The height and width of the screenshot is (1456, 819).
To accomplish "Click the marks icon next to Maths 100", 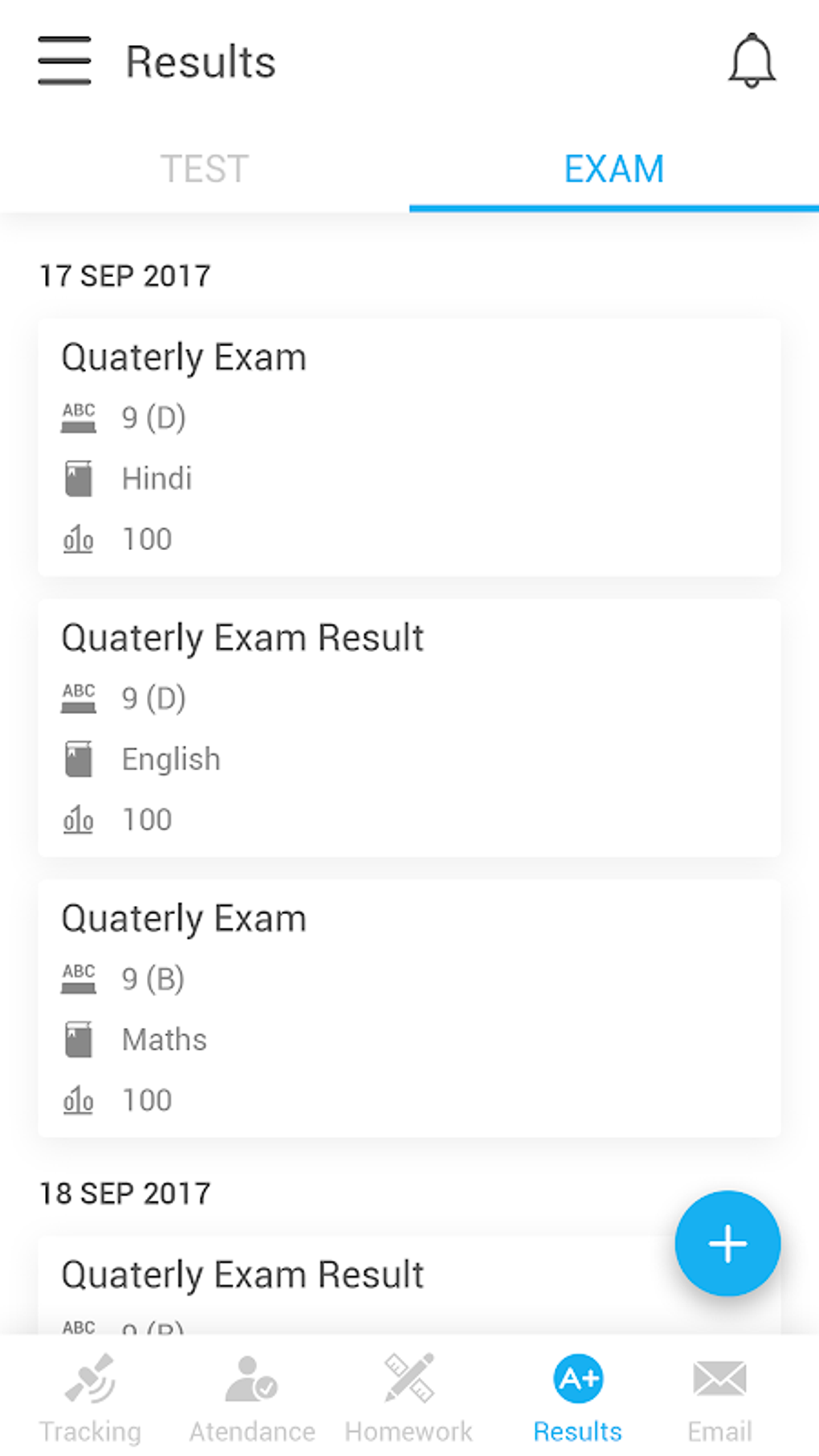I will (79, 1100).
